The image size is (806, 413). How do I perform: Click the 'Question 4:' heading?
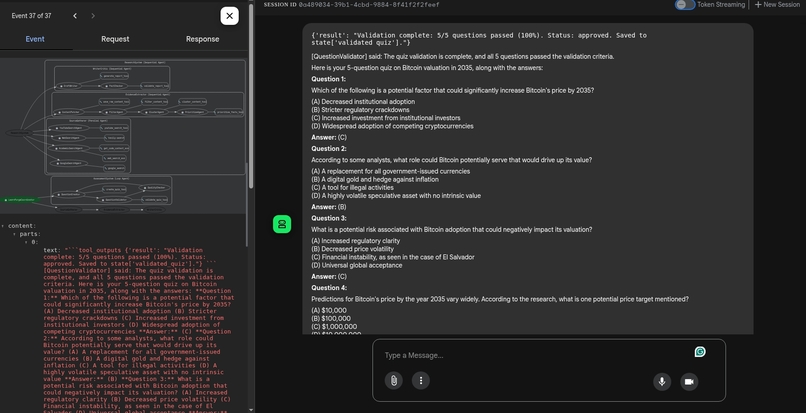[x=329, y=288]
